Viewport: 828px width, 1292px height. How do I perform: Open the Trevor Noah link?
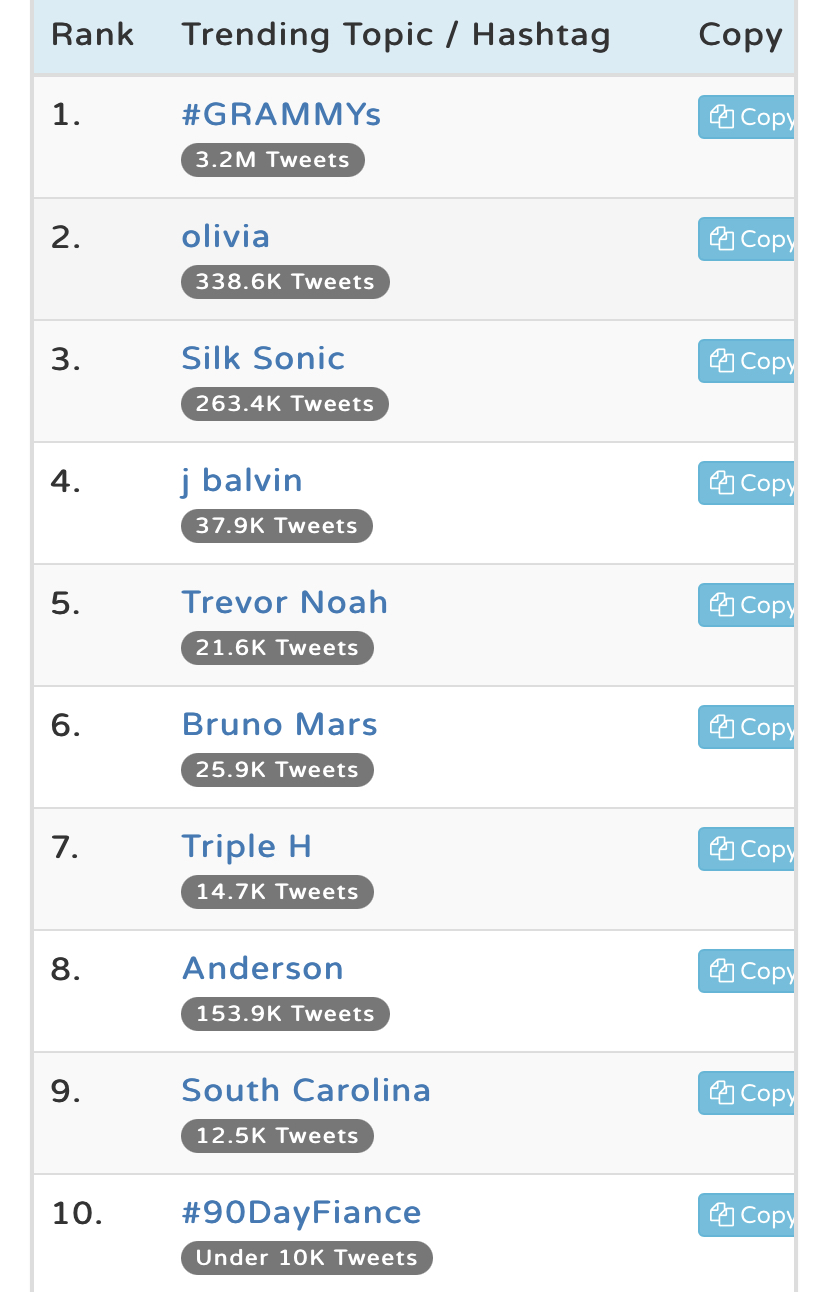(x=285, y=603)
